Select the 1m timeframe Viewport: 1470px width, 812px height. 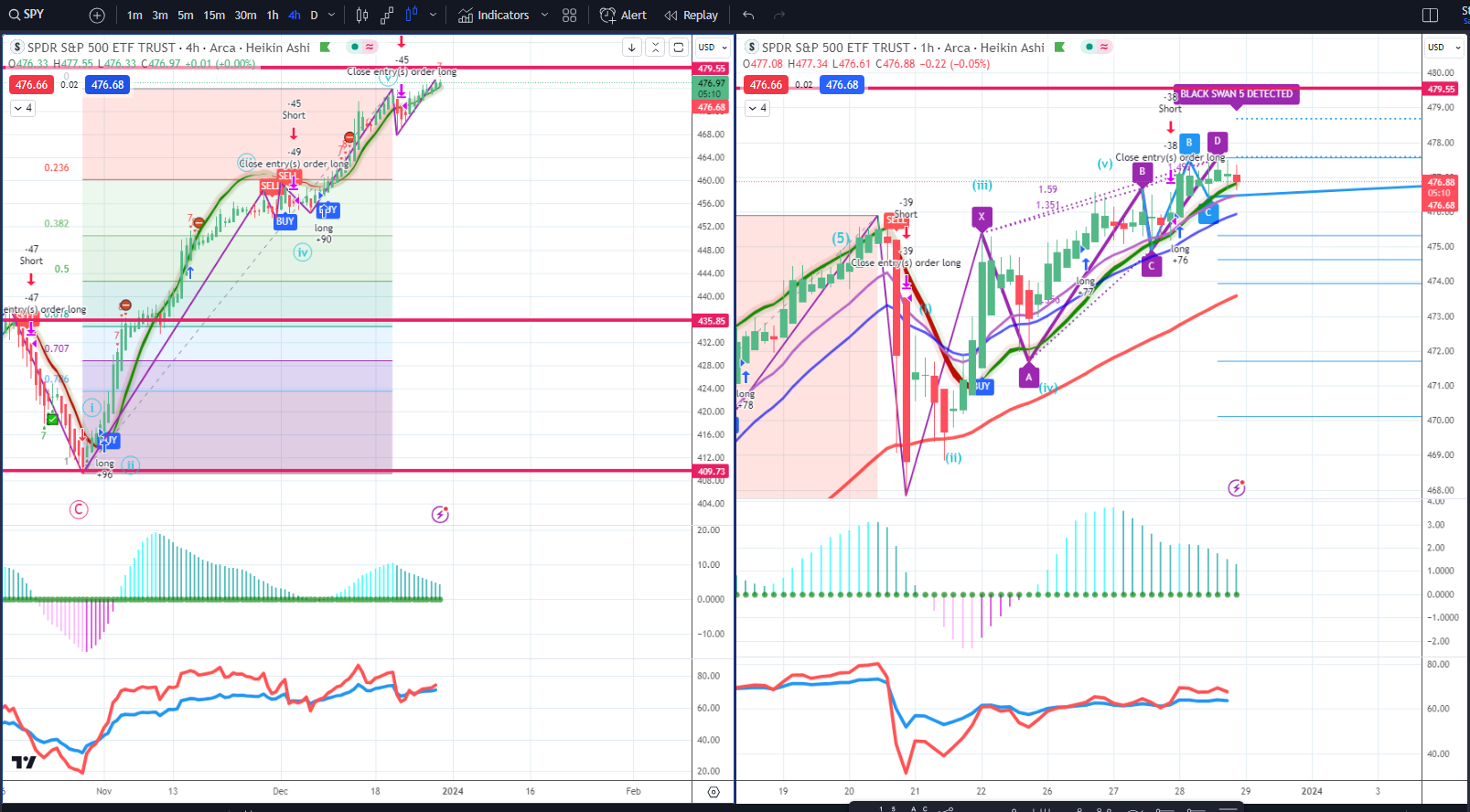tap(134, 16)
